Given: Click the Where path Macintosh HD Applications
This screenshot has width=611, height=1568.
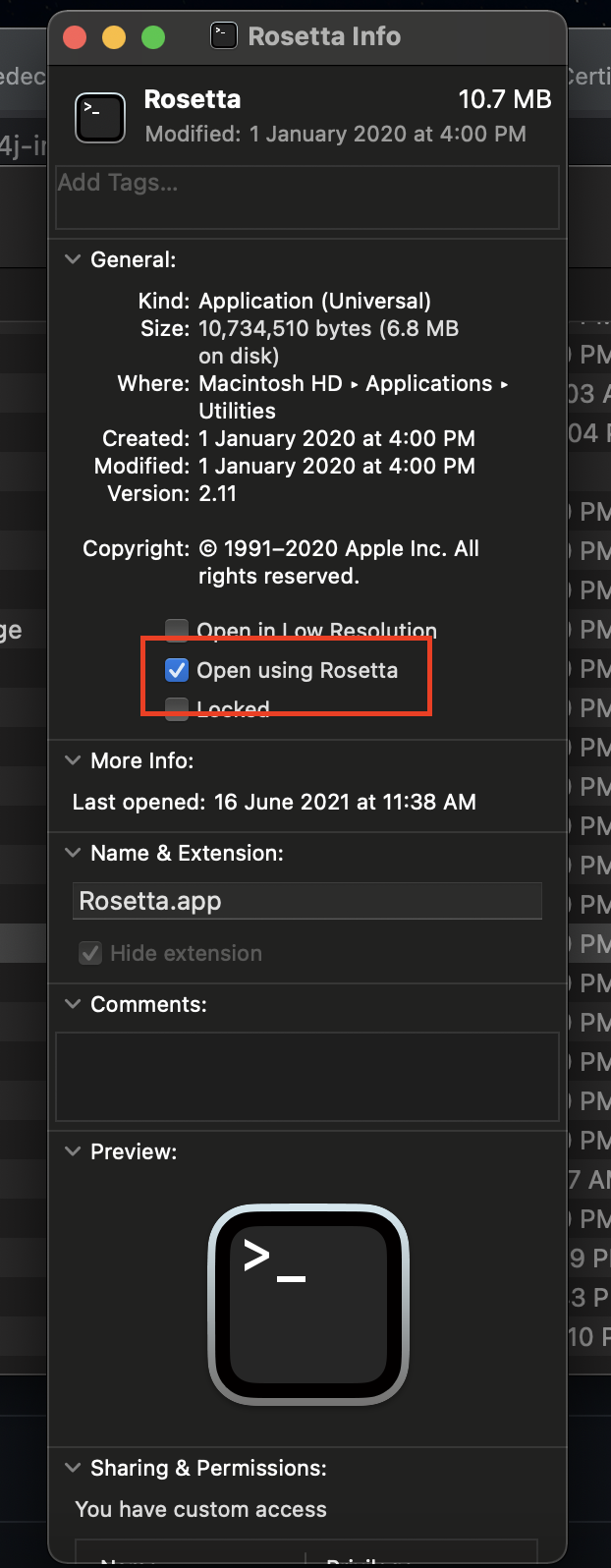Looking at the screenshot, I should (354, 397).
